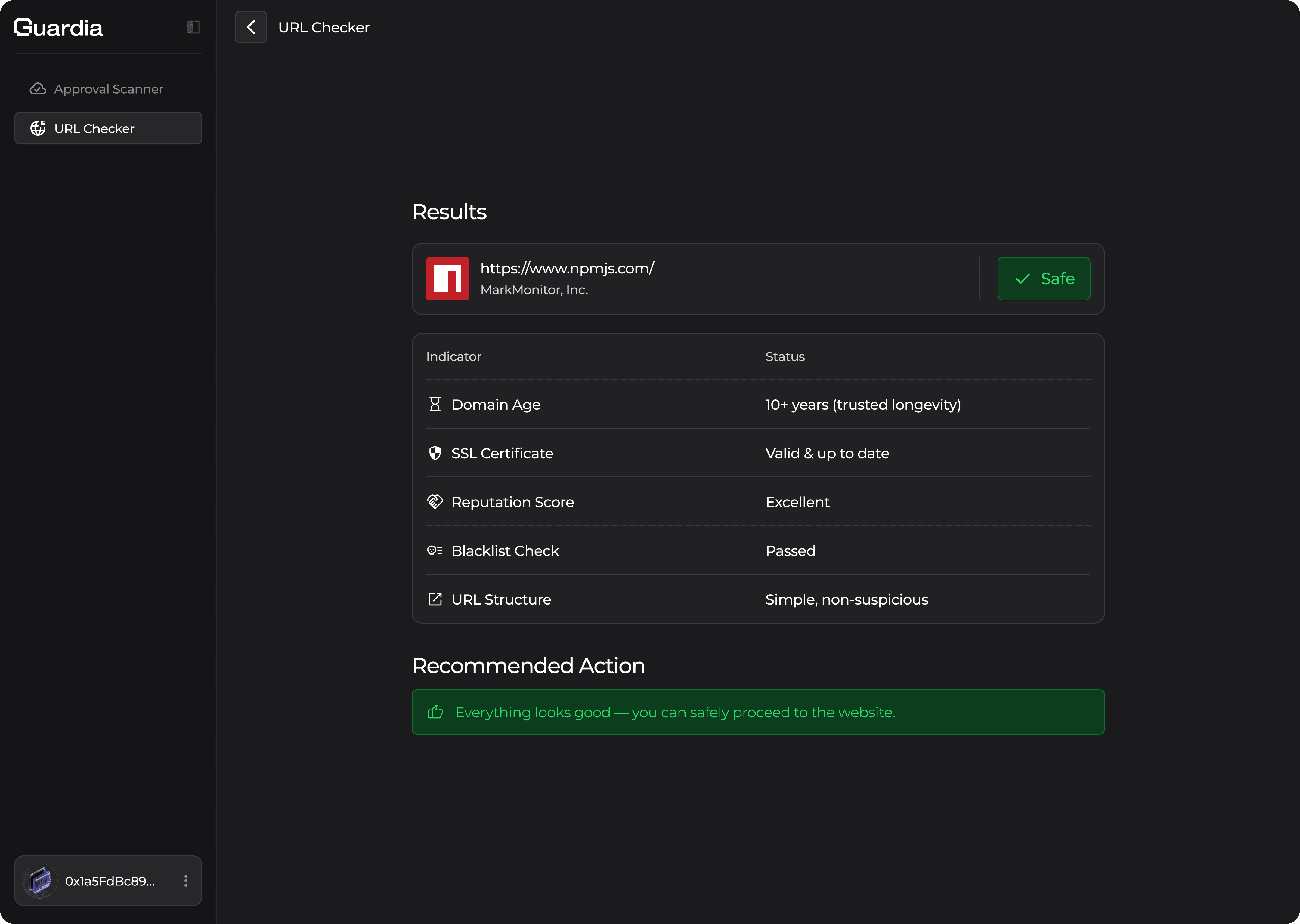Viewport: 1300px width, 924px height.
Task: Click the Status column header
Action: click(785, 357)
